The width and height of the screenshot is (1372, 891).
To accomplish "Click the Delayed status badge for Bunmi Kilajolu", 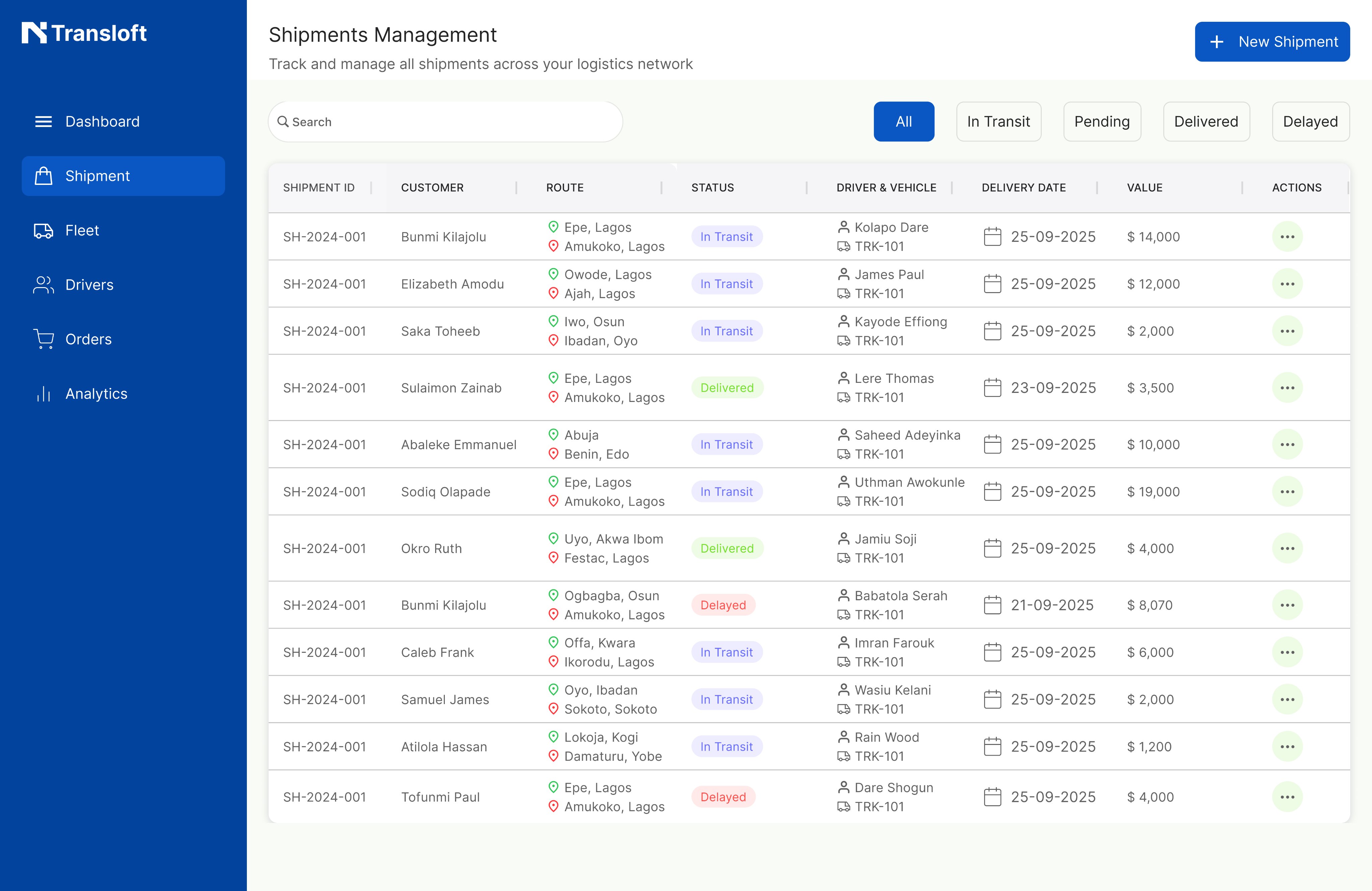I will 723,605.
